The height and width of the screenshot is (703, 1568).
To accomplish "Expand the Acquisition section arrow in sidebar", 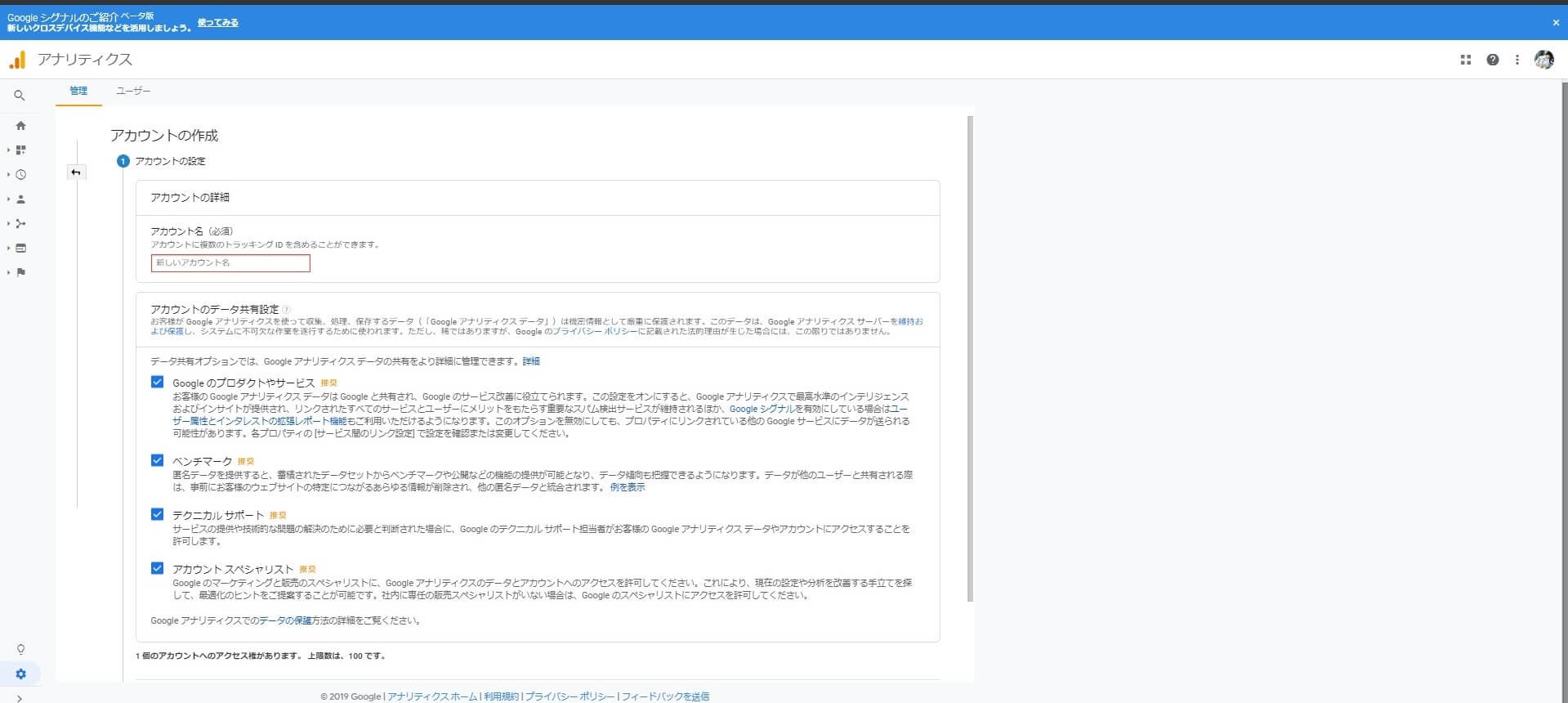I will [8, 224].
